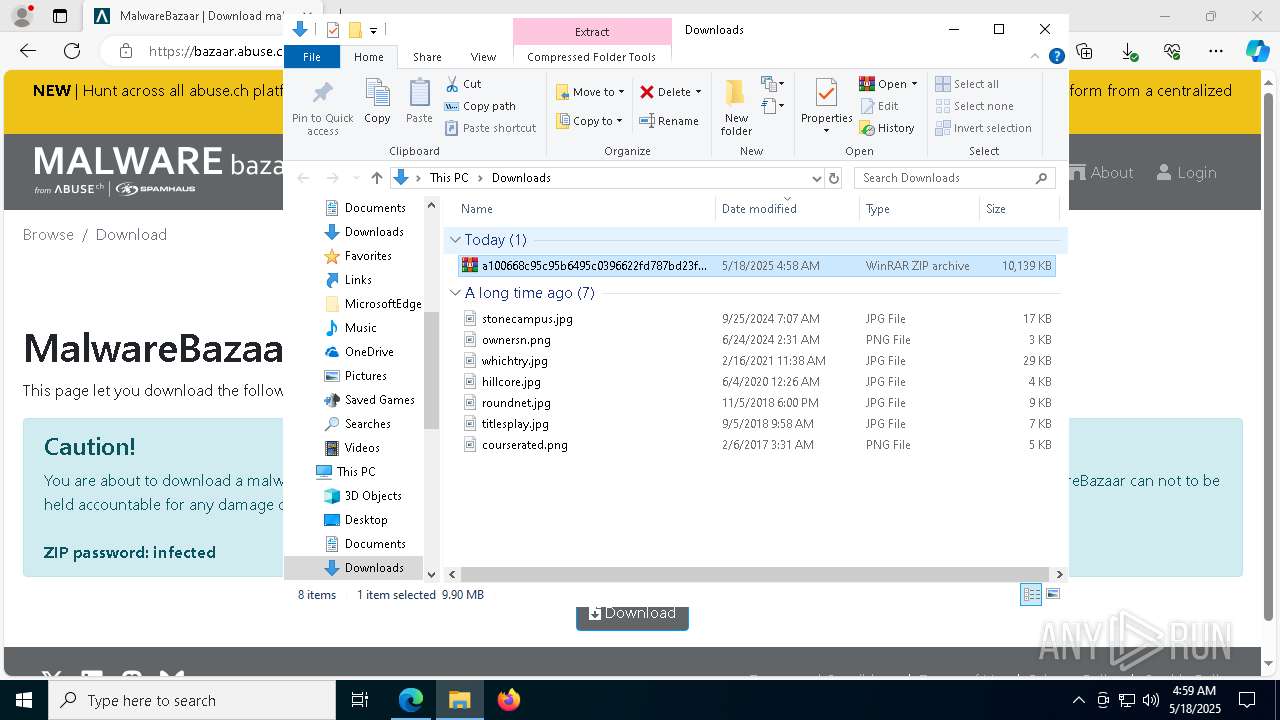Click the Download button on MalwareBazaar
This screenshot has height=720, width=1280.
pos(632,613)
